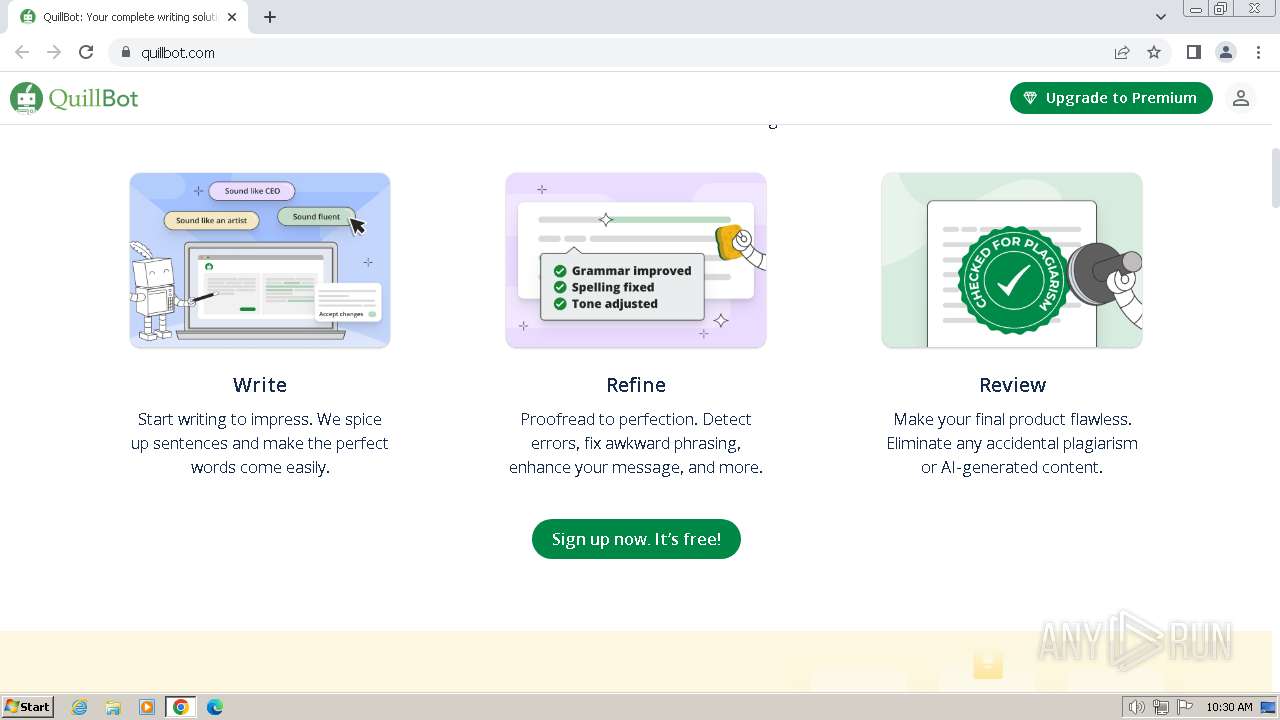Screen dimensions: 1280x720
Task: Click Upgrade to Premium button
Action: point(1111,98)
